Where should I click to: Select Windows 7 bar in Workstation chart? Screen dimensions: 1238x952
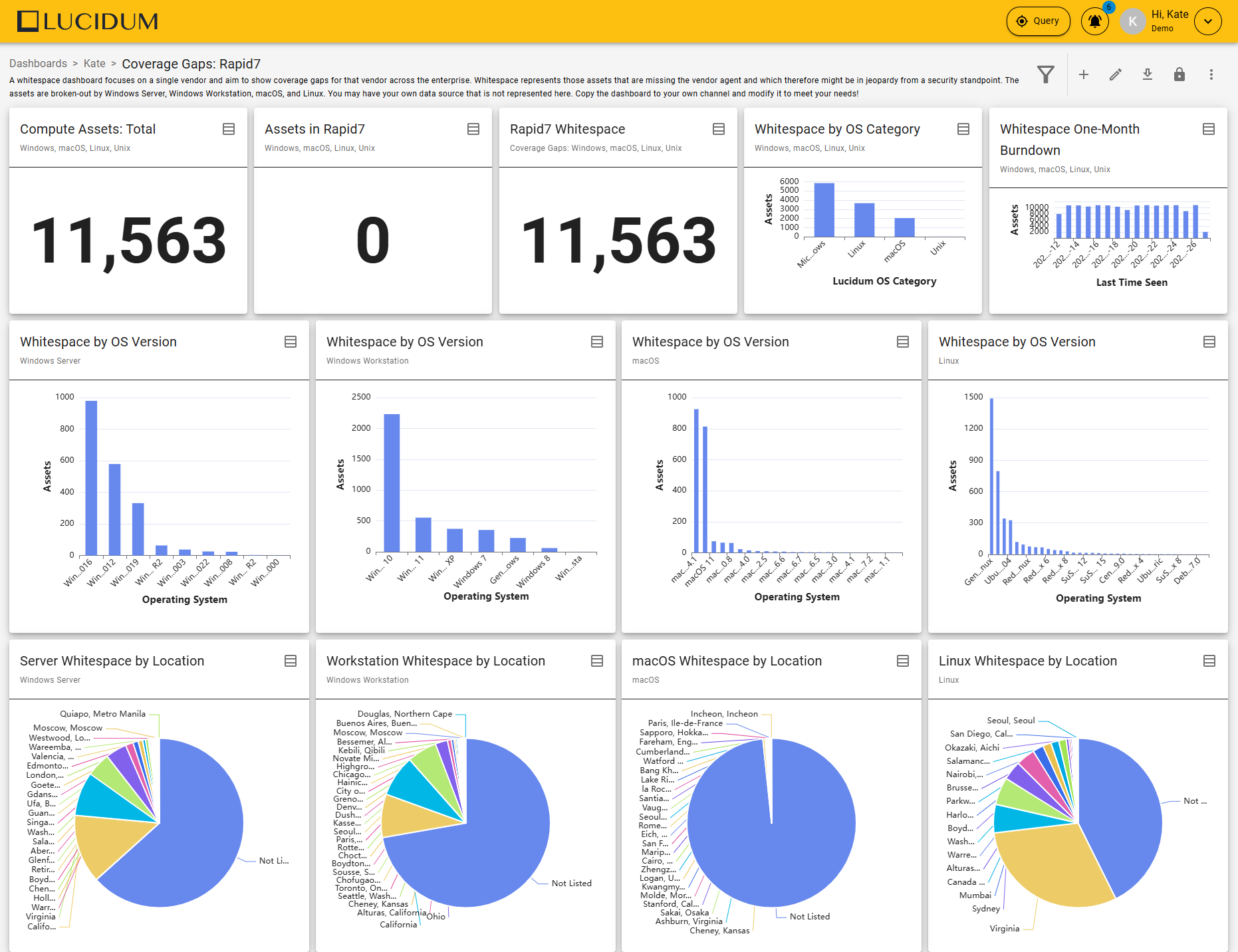click(x=487, y=541)
